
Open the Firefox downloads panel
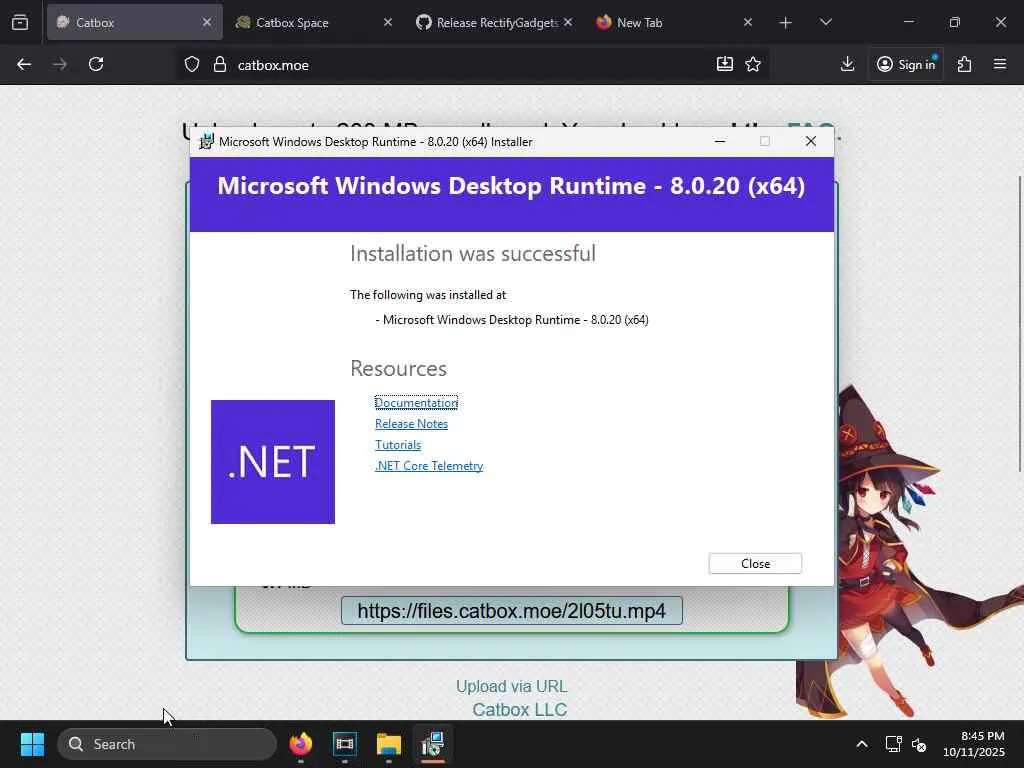(847, 64)
